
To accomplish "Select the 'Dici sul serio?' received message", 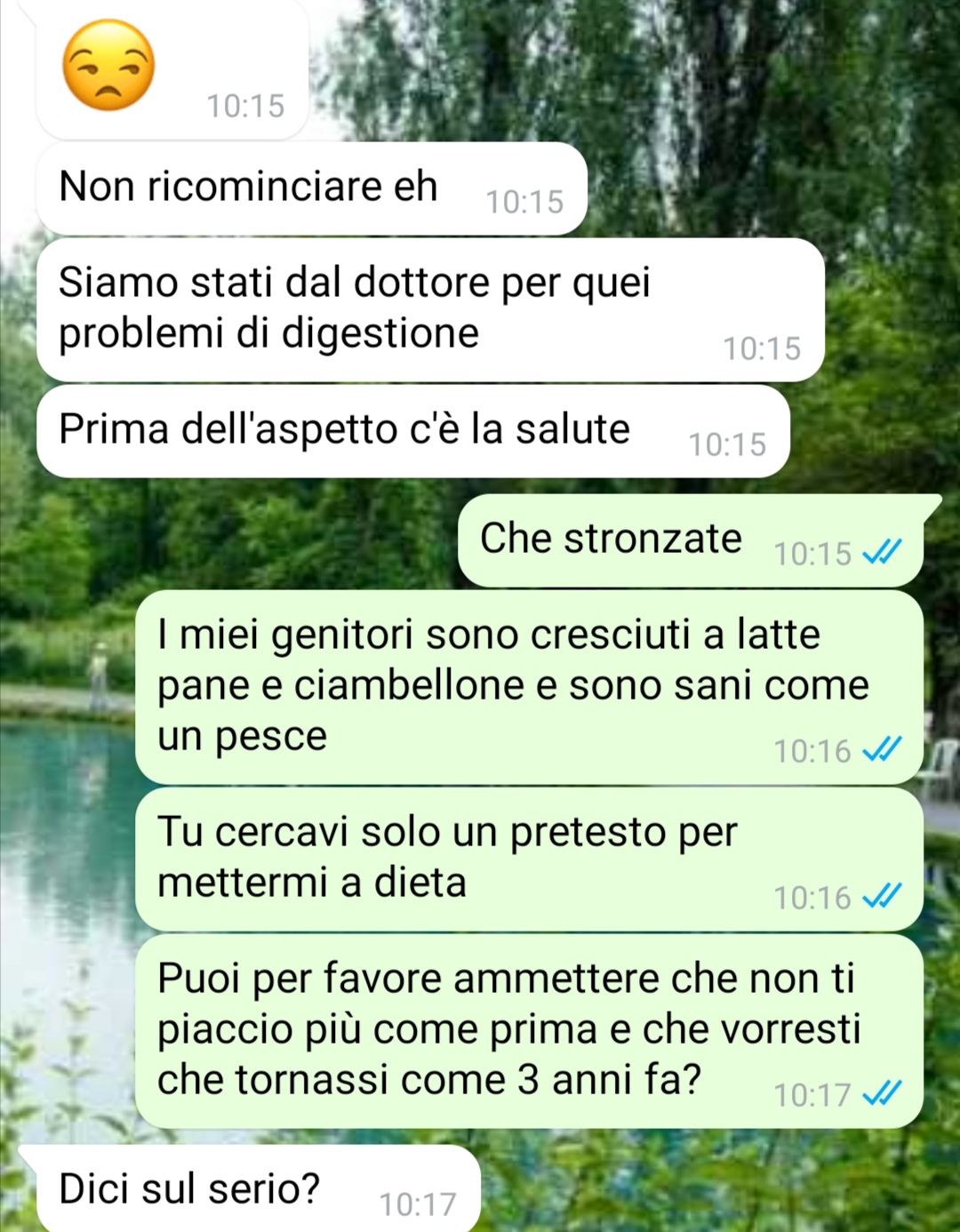I will [x=258, y=1188].
